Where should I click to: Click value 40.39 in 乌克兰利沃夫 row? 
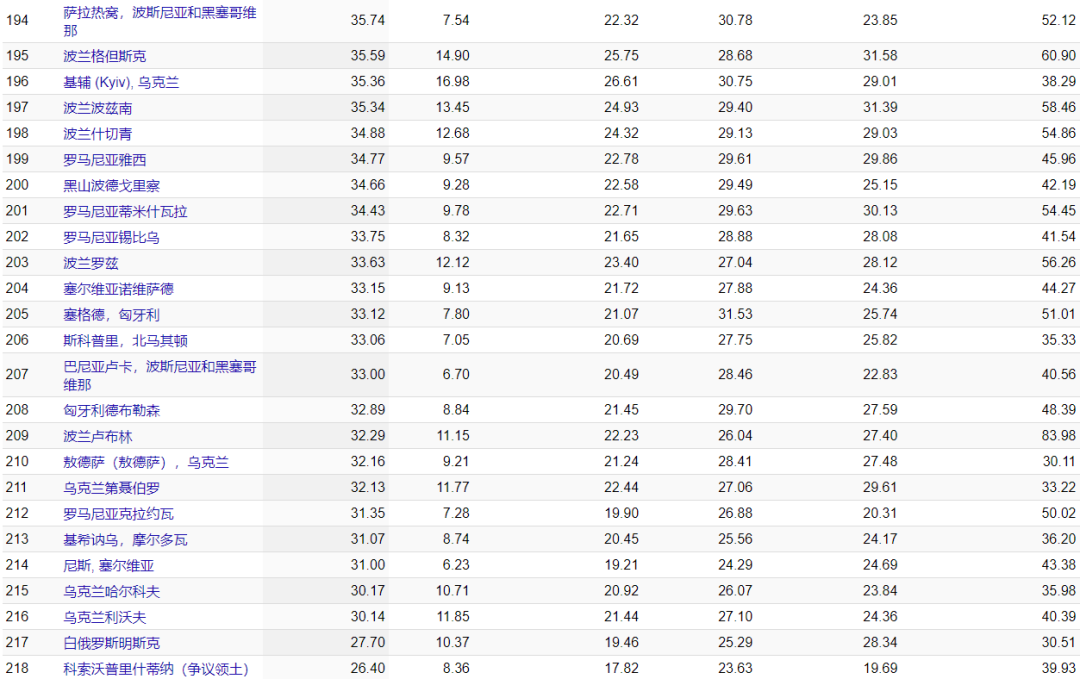pos(1059,616)
